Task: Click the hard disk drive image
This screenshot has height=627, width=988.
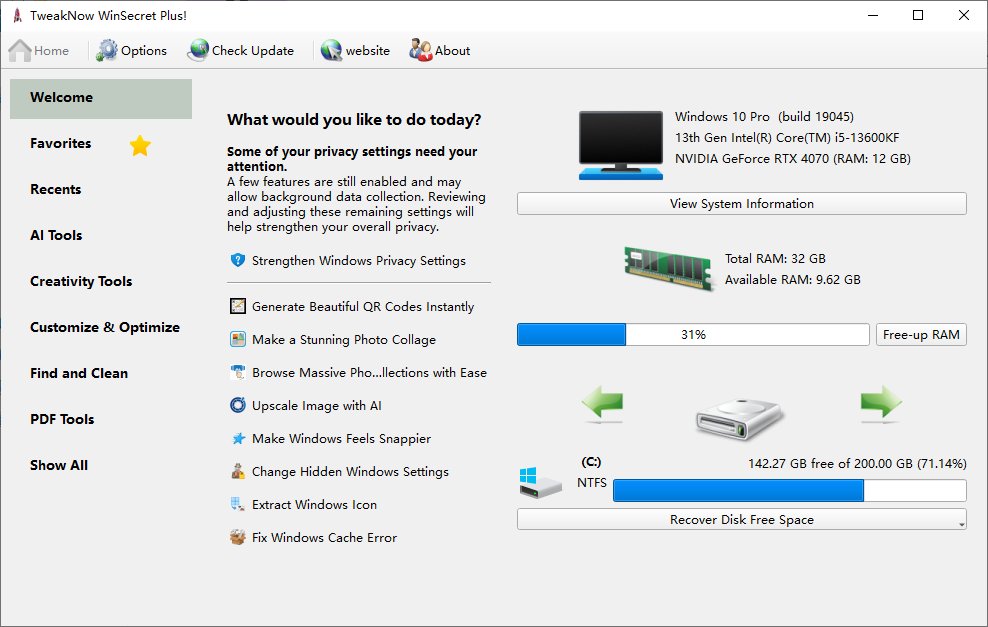Action: [x=740, y=418]
